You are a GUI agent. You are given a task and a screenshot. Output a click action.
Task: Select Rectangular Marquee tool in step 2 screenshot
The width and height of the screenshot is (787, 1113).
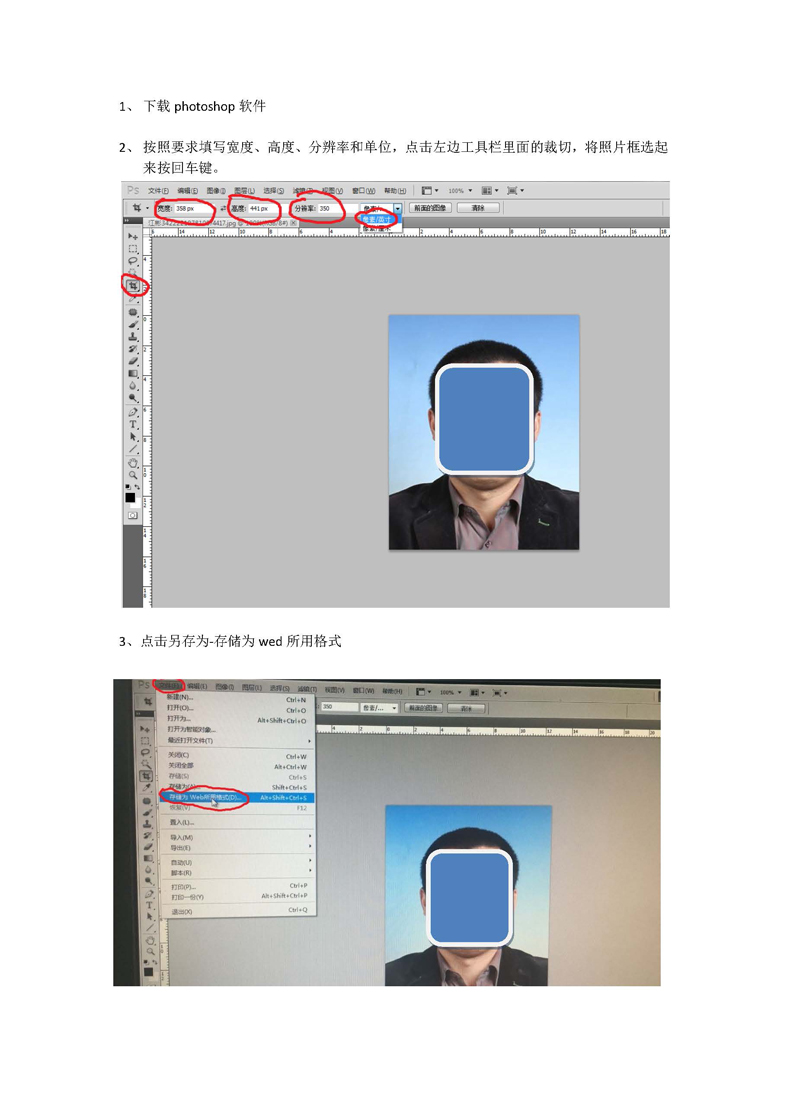coord(133,248)
